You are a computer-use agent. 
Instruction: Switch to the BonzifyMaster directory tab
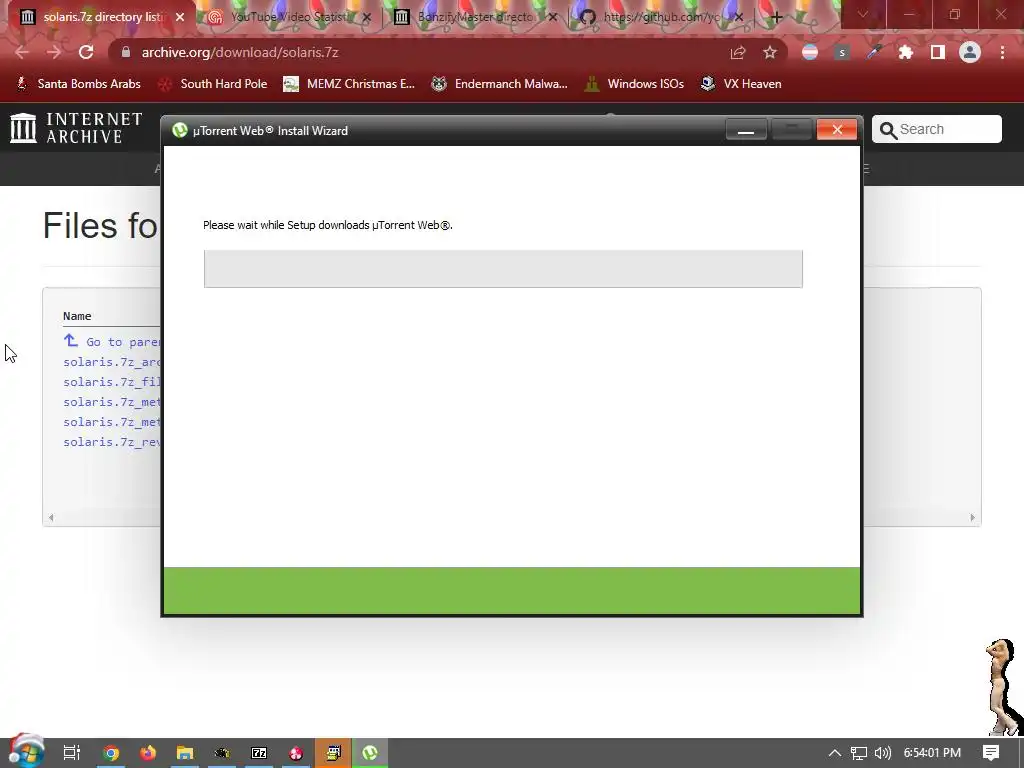pos(475,17)
